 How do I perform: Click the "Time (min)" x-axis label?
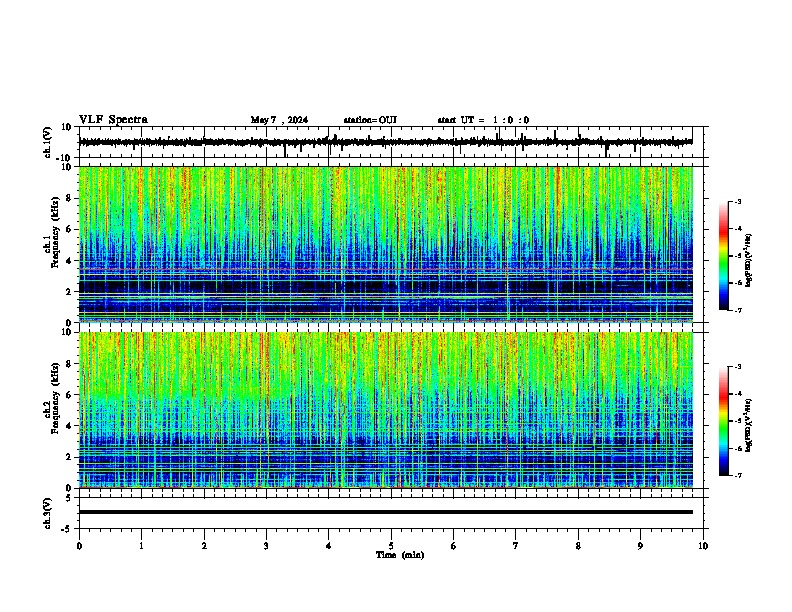point(400,555)
